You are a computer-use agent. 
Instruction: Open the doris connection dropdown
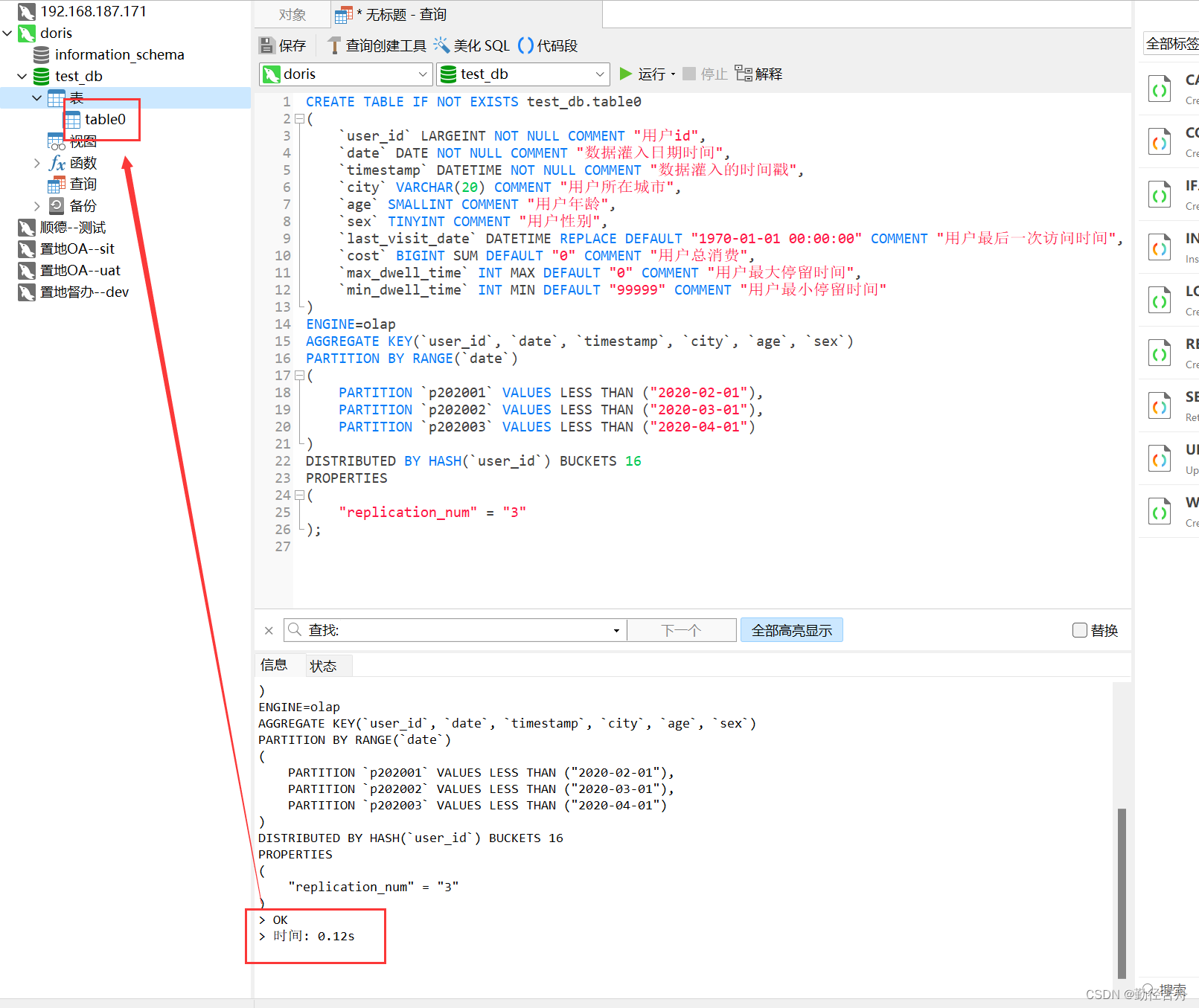[x=422, y=74]
